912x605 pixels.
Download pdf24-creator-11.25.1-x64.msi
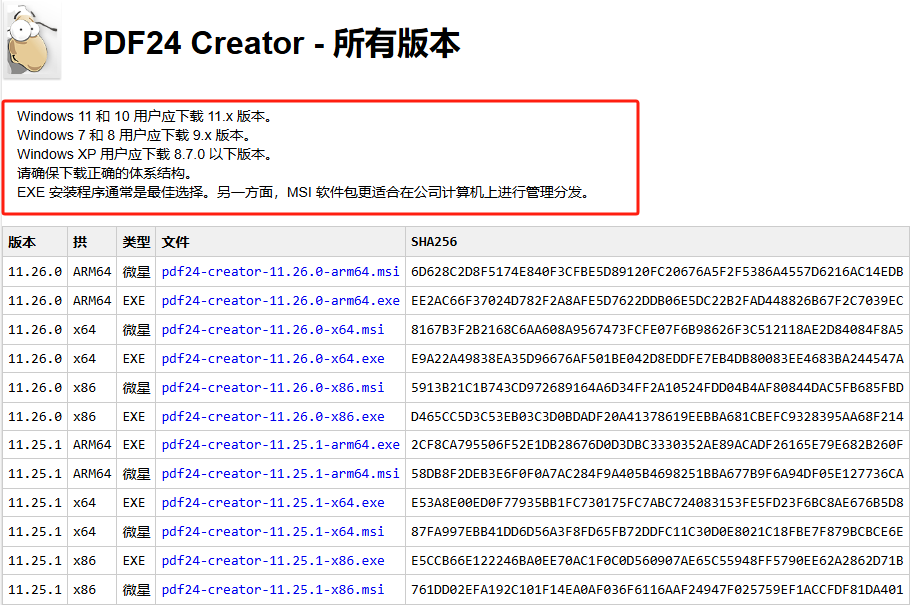pos(273,532)
